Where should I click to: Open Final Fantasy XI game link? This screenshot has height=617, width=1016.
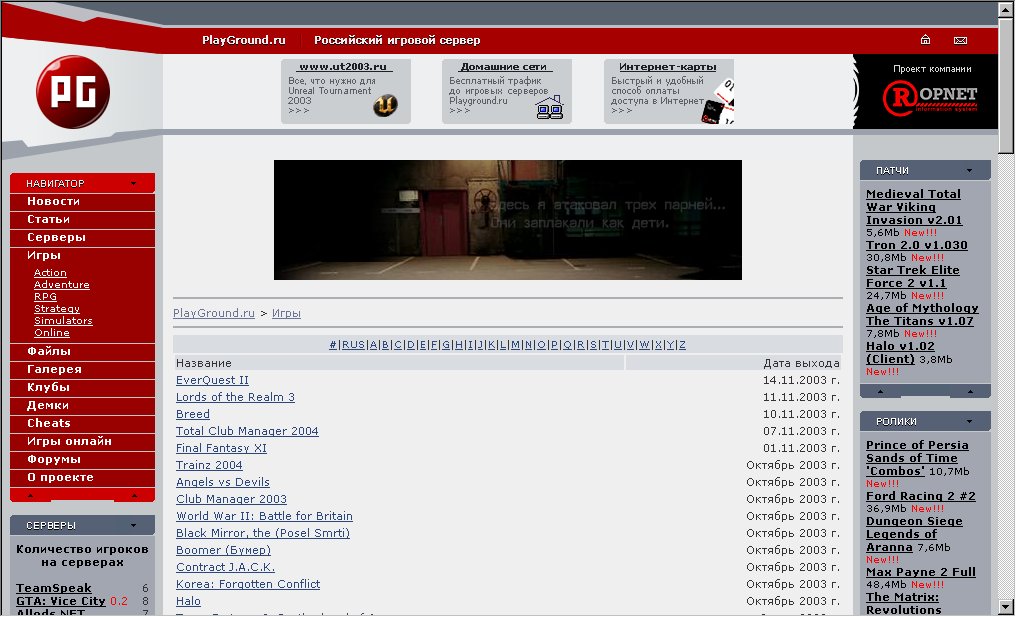point(222,448)
